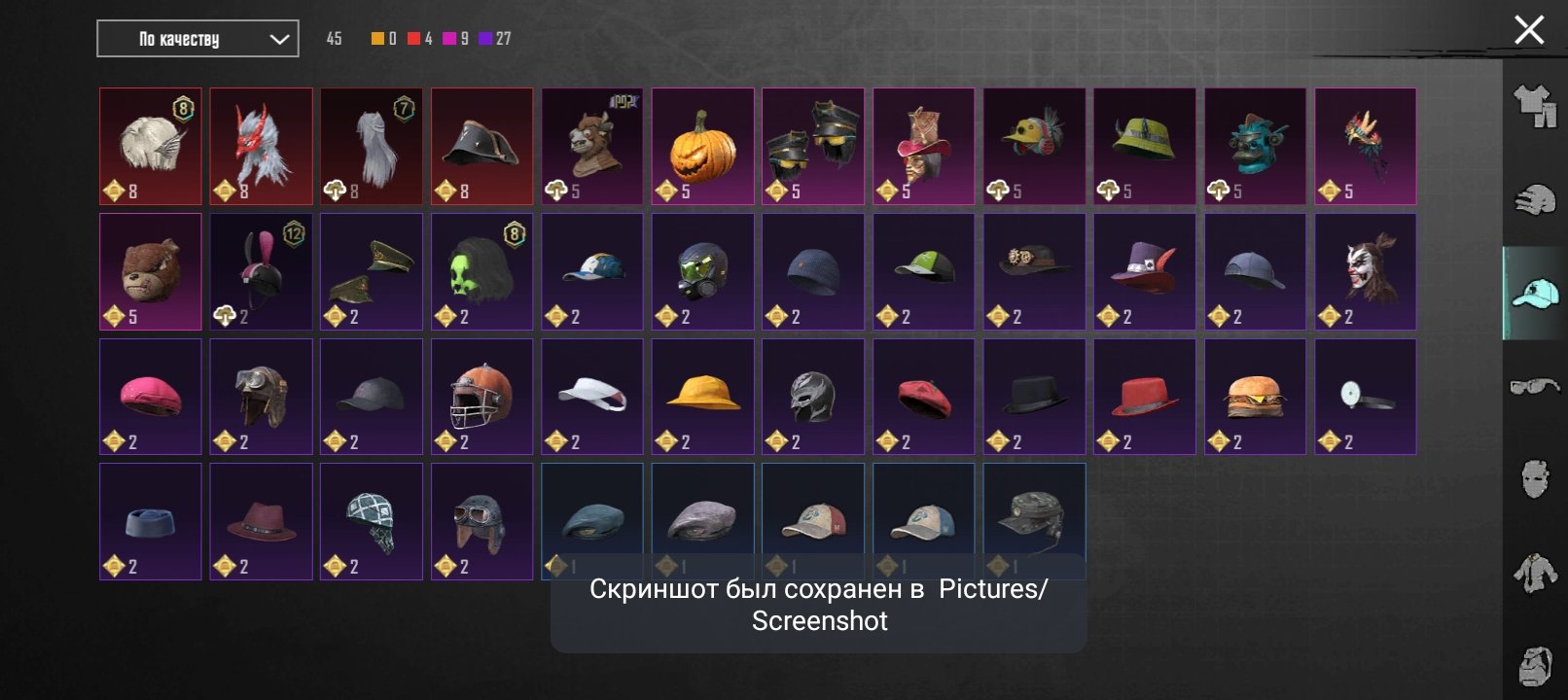The height and width of the screenshot is (700, 1568).
Task: Select the red wolf mask item
Action: pyautogui.click(x=261, y=146)
